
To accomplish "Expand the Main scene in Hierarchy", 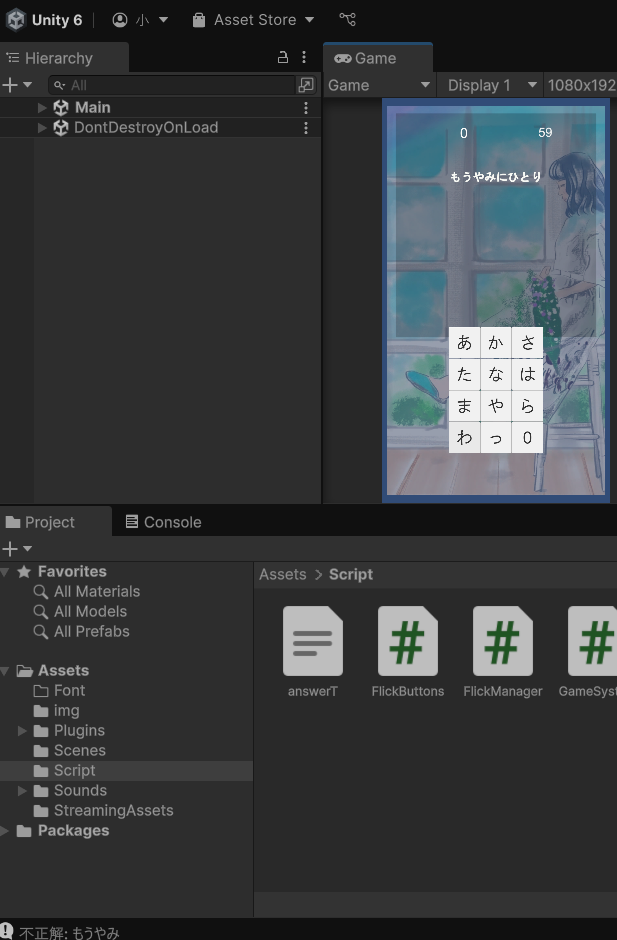I will [x=42, y=107].
